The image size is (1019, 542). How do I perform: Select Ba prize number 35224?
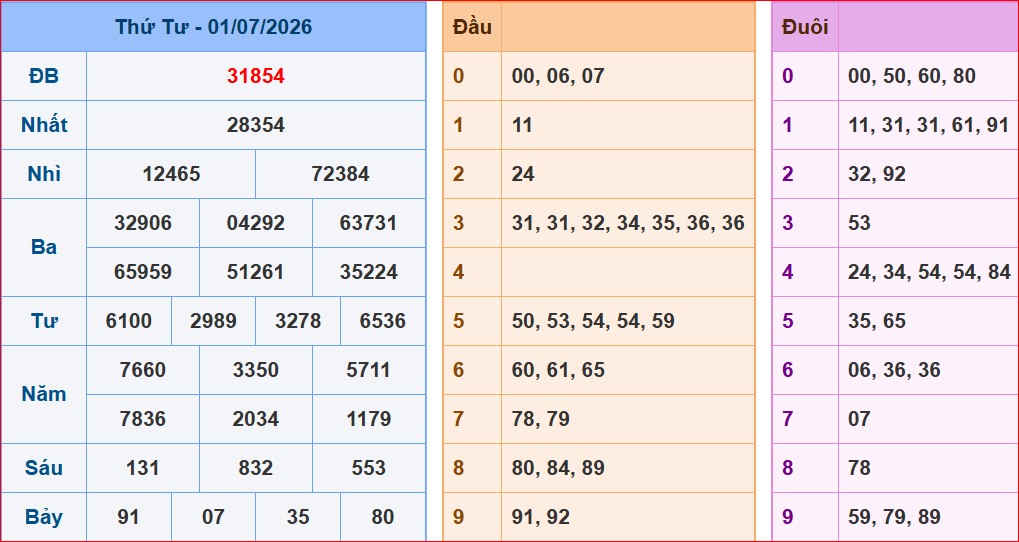(368, 272)
